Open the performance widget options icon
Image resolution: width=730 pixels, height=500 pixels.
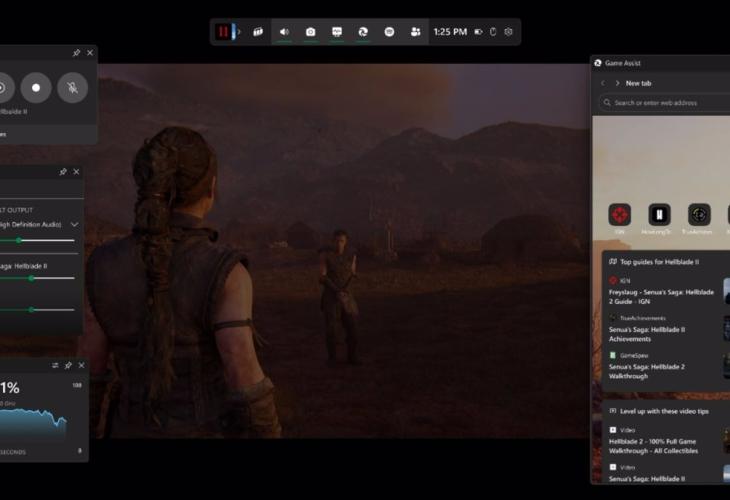(x=55, y=365)
